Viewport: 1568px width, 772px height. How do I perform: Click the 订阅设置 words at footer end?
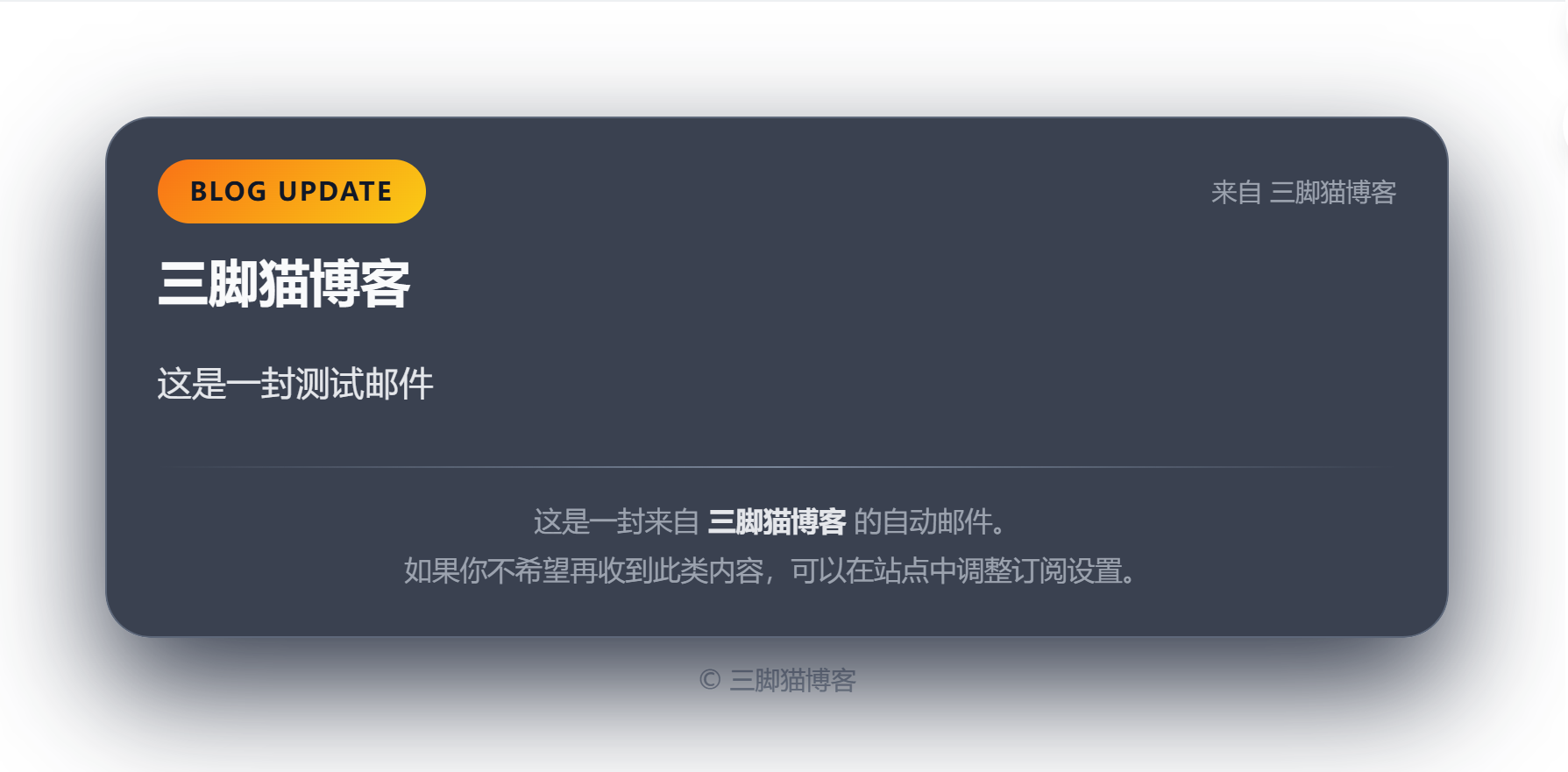click(1067, 570)
